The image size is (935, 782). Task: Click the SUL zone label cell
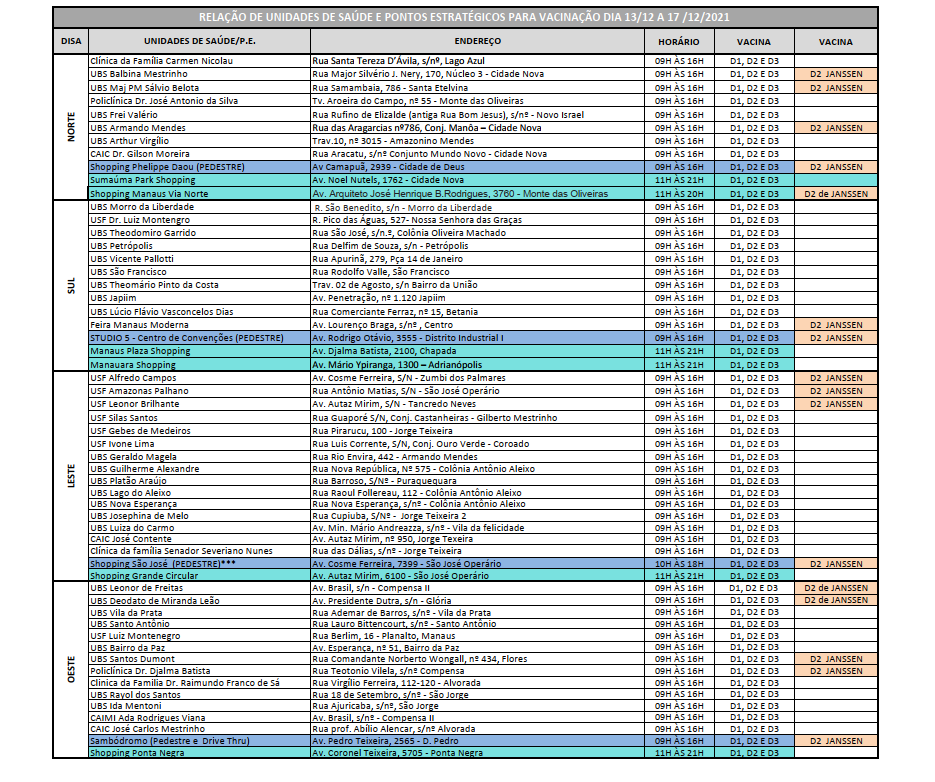click(71, 286)
